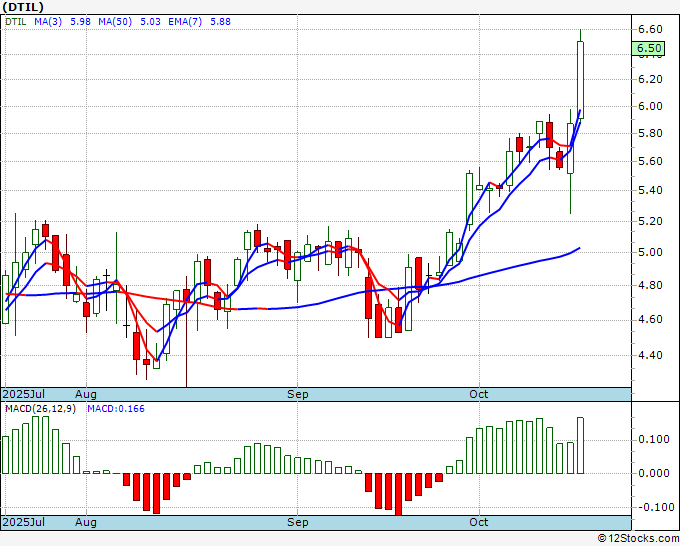Click the 6.60 price axis label
680x546 pixels.
coord(650,29)
